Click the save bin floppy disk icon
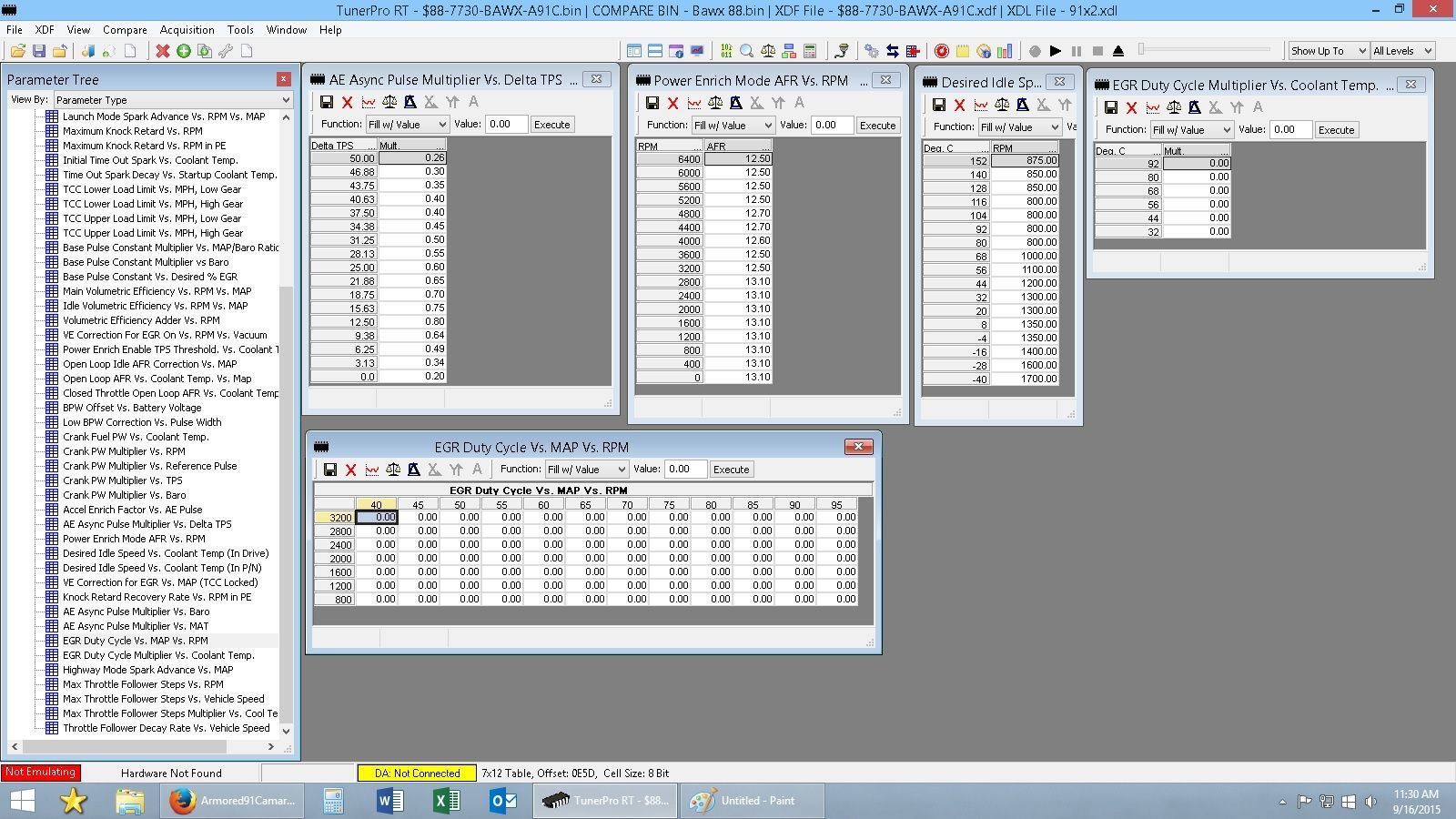This screenshot has width=1456, height=819. (x=39, y=51)
